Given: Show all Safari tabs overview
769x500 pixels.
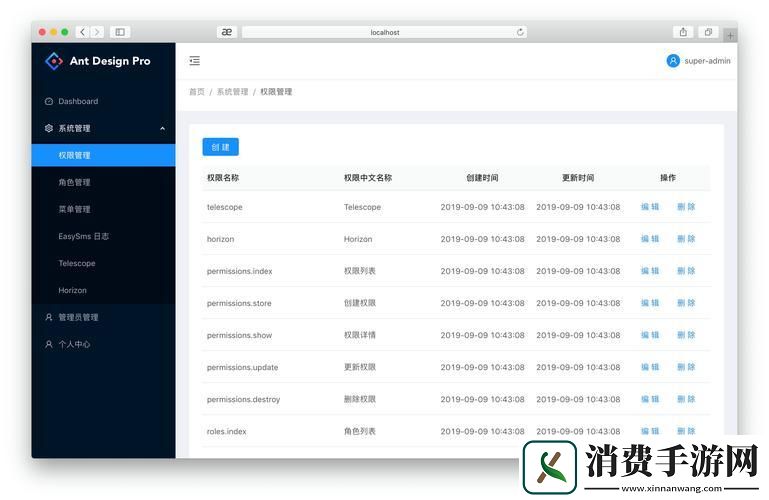Looking at the screenshot, I should coord(708,32).
